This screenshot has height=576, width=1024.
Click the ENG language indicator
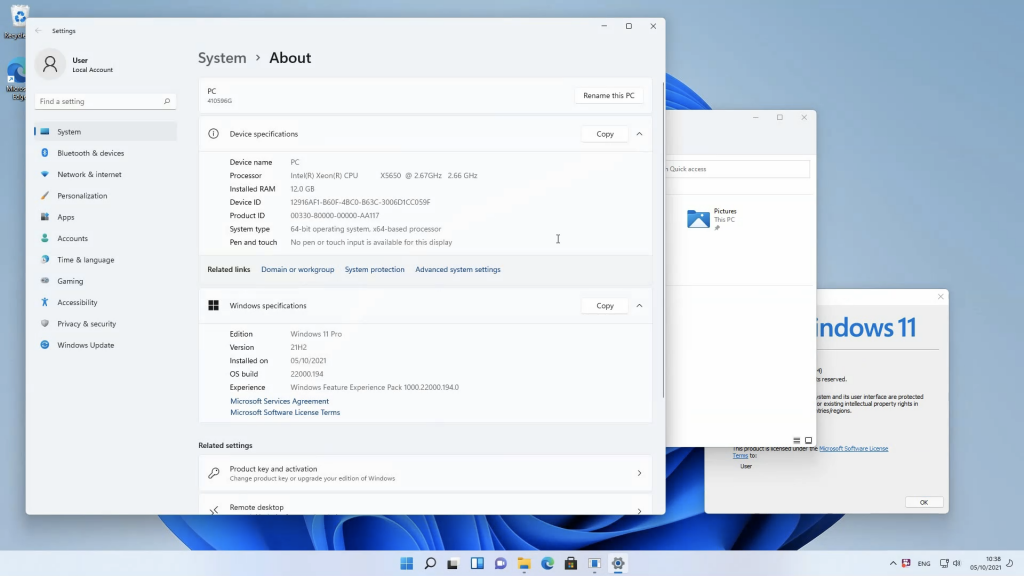coord(923,564)
